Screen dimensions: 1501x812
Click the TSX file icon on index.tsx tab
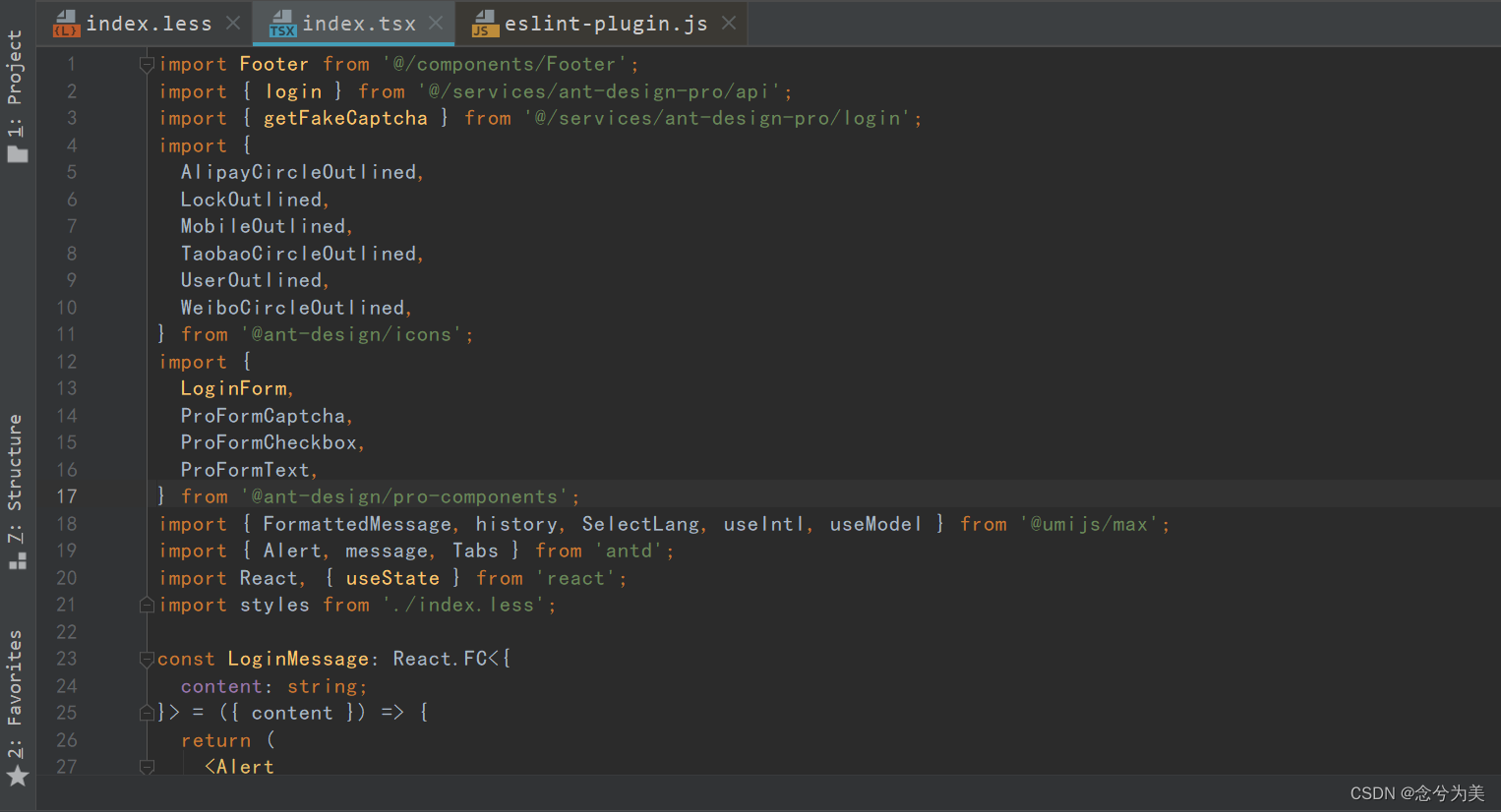coord(282,24)
